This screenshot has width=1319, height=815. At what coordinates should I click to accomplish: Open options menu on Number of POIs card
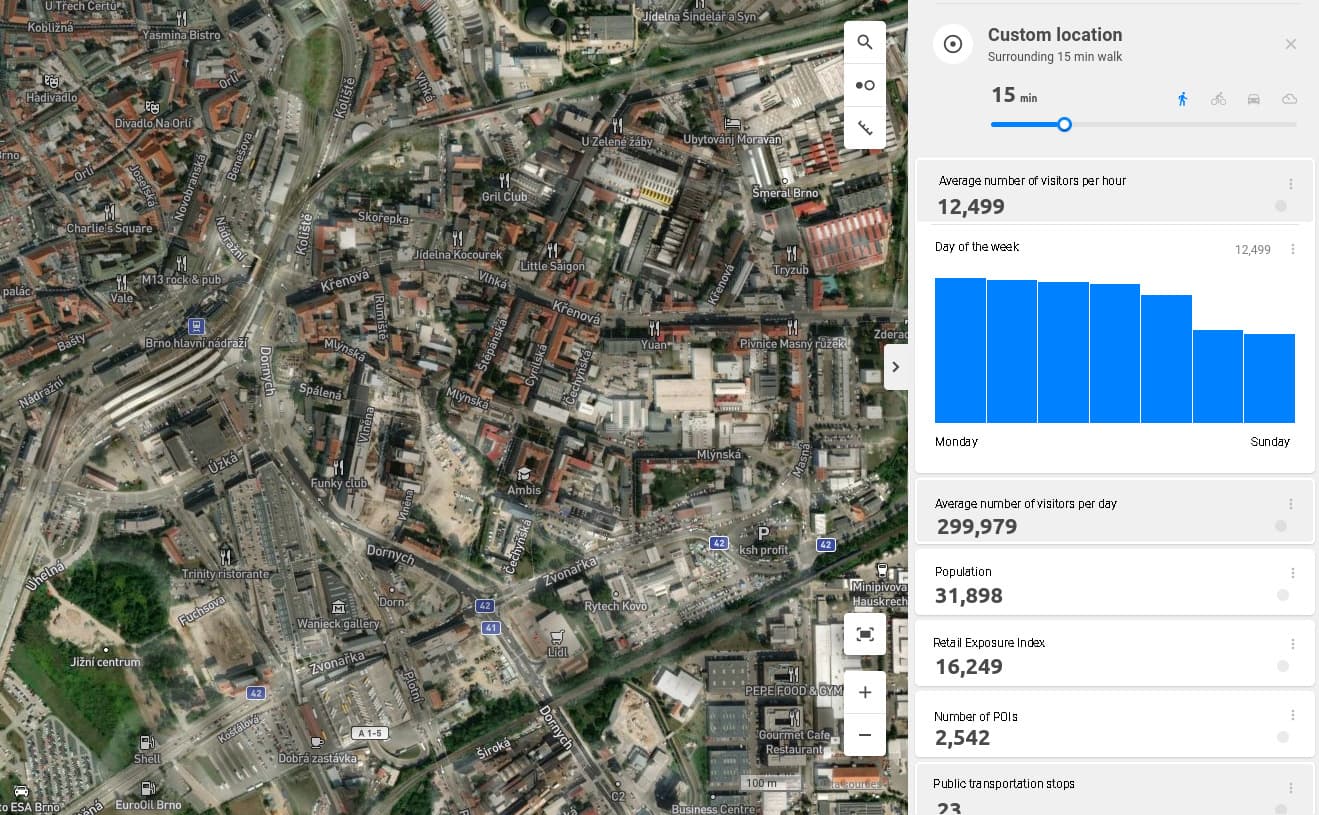click(x=1291, y=716)
